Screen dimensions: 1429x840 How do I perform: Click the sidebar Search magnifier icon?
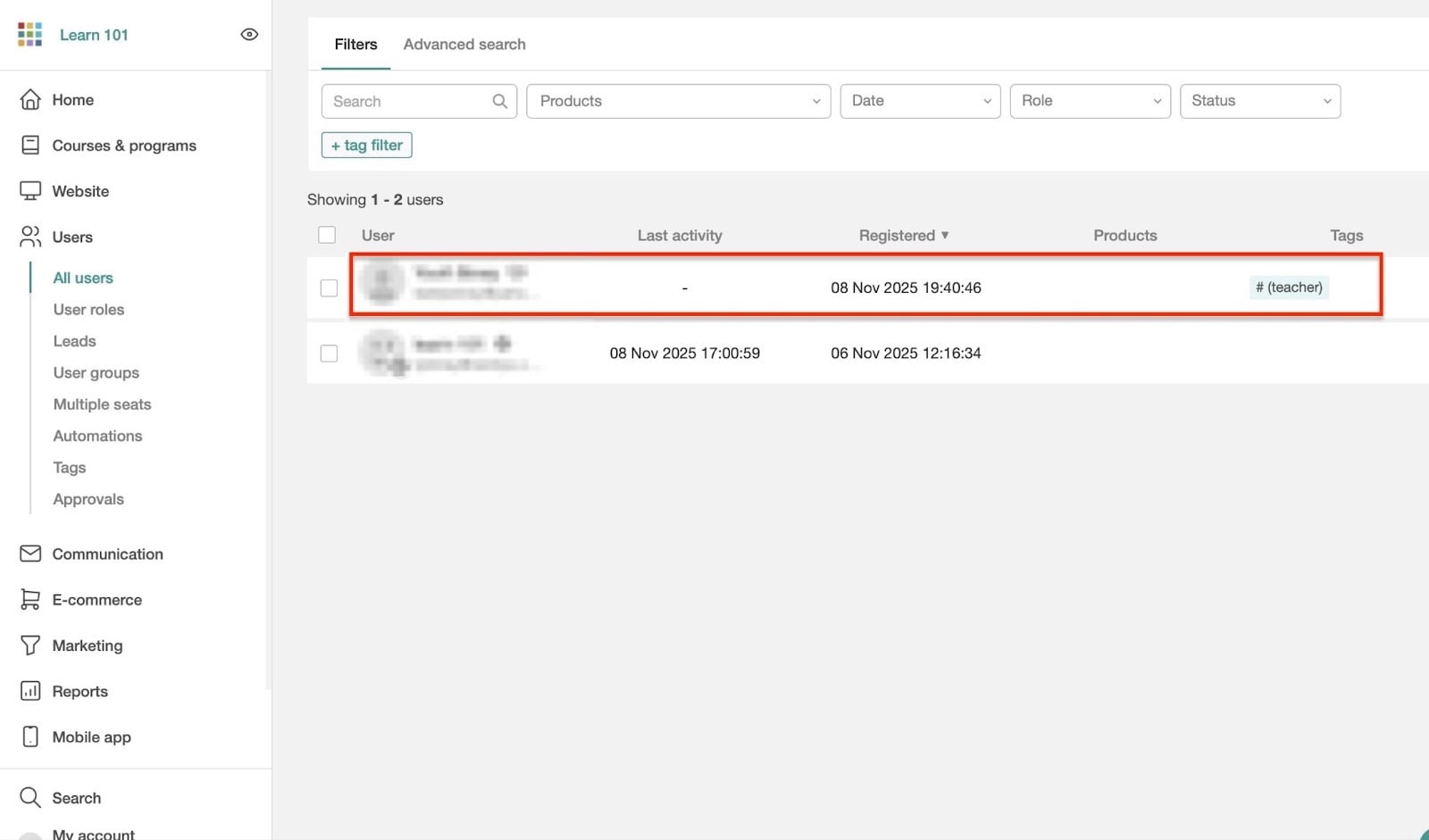[x=30, y=797]
